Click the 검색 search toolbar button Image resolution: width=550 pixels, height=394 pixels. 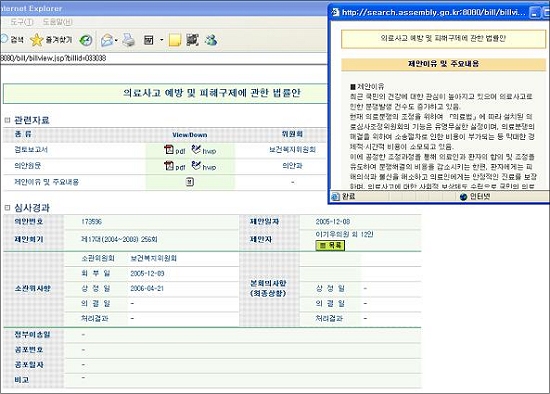click(13, 39)
